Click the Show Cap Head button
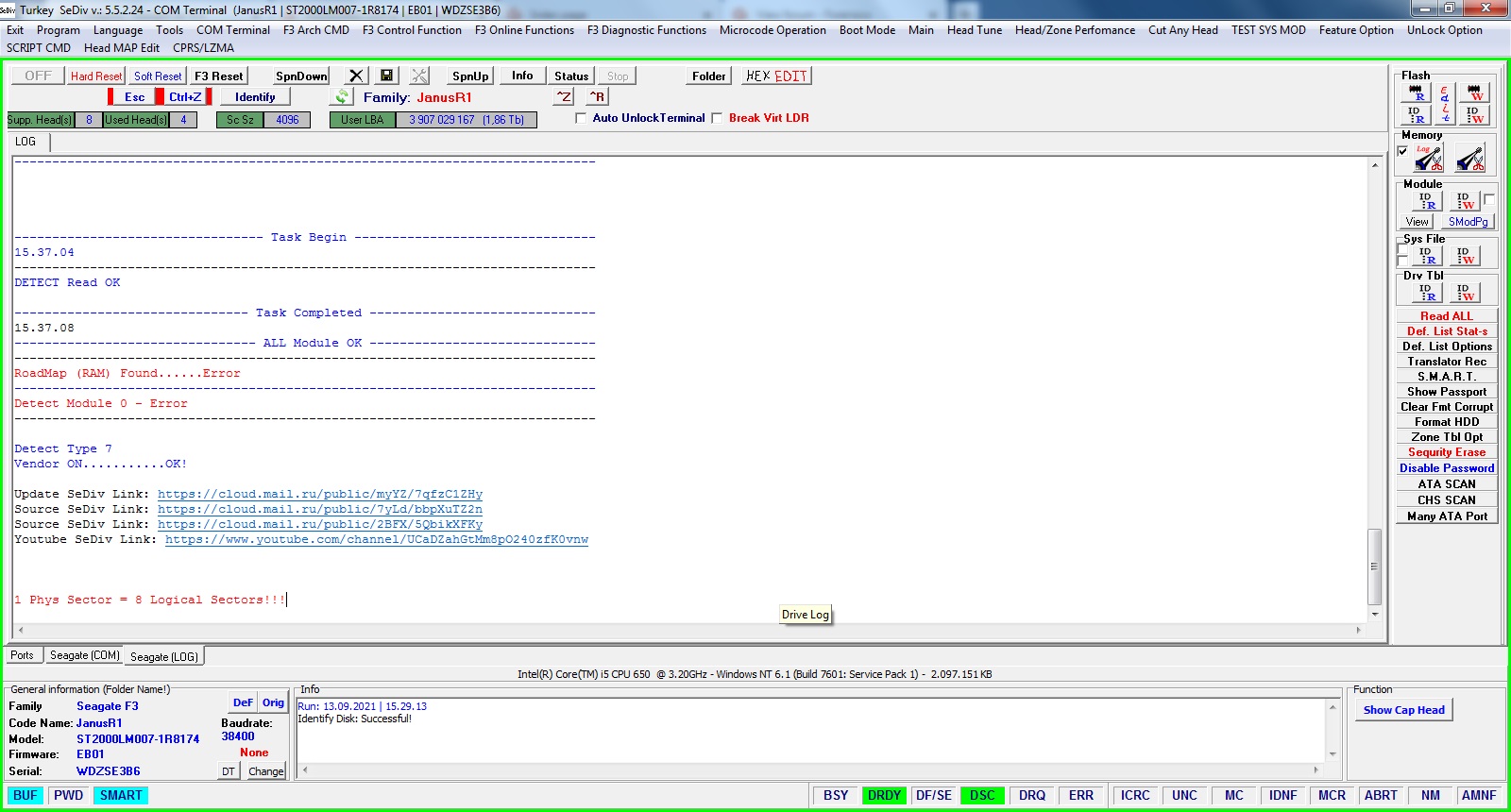1511x812 pixels. [x=1403, y=710]
